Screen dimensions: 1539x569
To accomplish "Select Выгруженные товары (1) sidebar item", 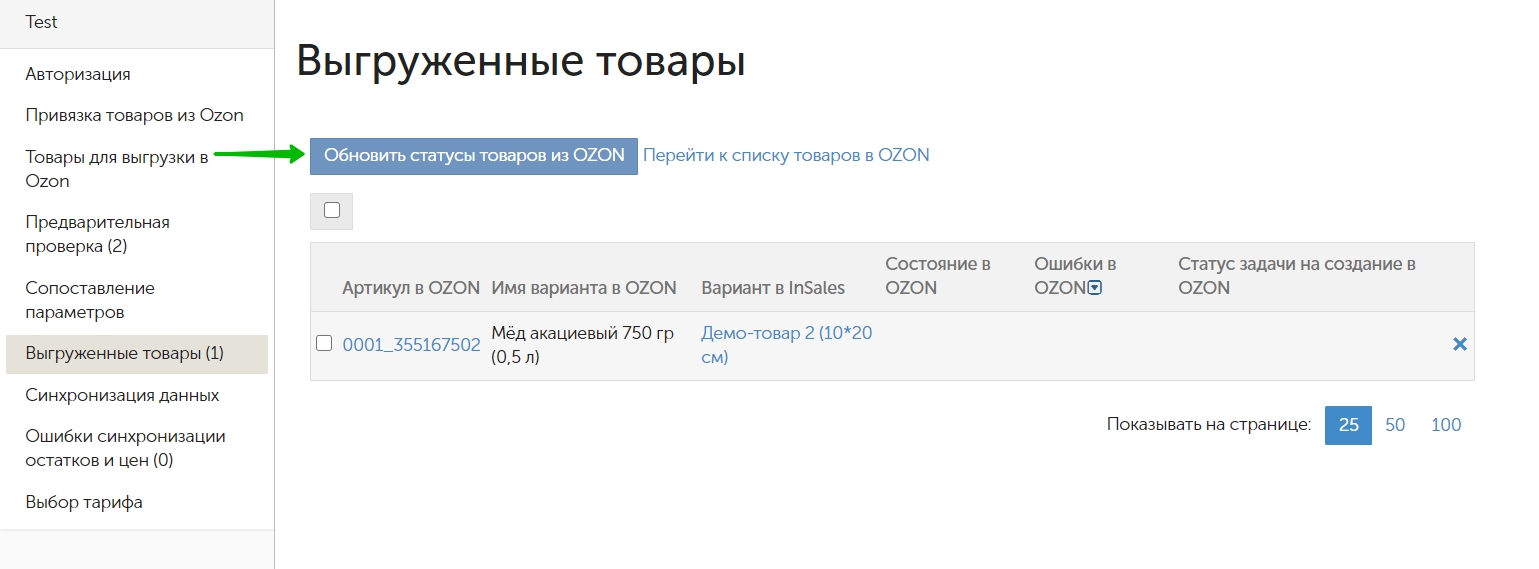I will pyautogui.click(x=137, y=354).
